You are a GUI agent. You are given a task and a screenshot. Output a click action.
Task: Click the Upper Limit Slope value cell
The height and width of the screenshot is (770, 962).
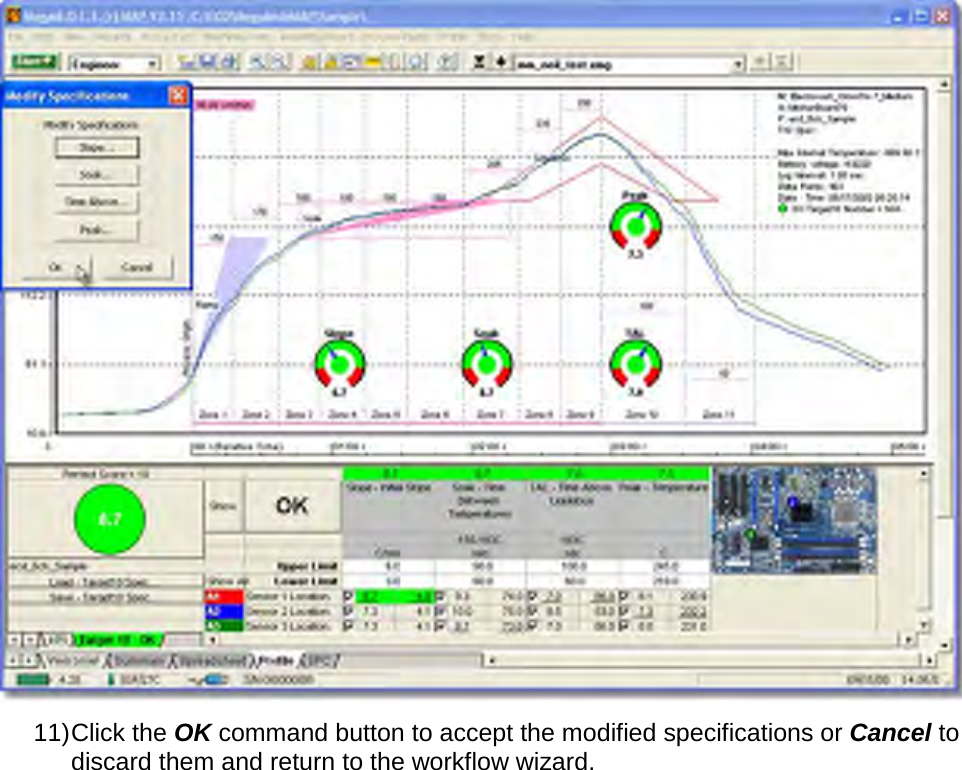[389, 566]
